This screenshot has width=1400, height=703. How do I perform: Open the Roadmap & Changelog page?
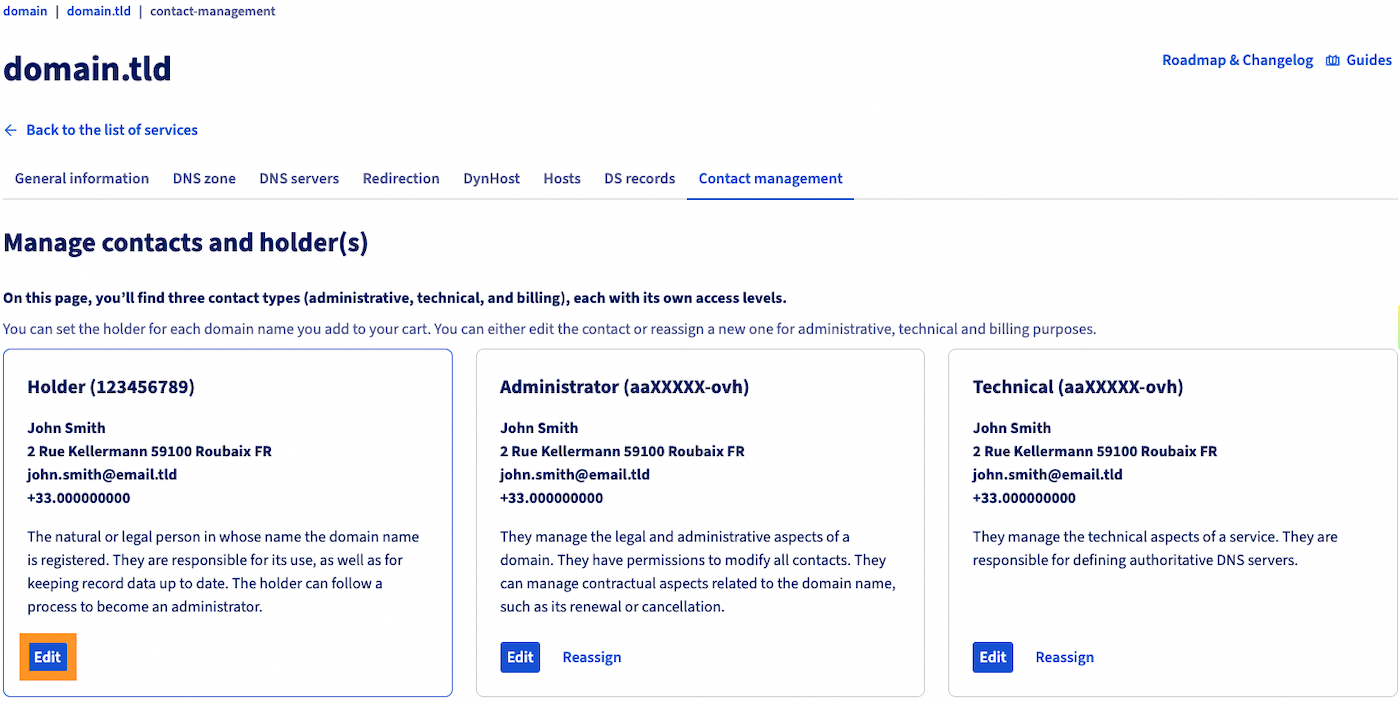pyautogui.click(x=1237, y=60)
